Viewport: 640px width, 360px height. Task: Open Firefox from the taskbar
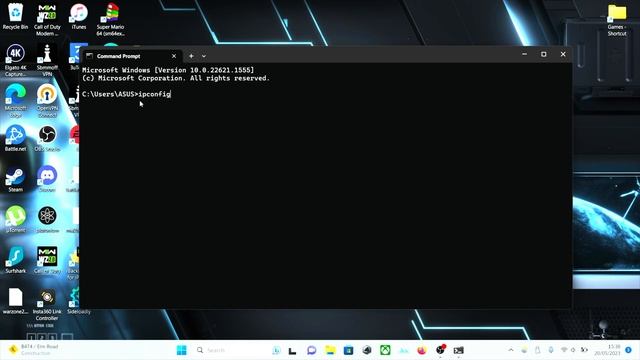pyautogui.click(x=422, y=350)
